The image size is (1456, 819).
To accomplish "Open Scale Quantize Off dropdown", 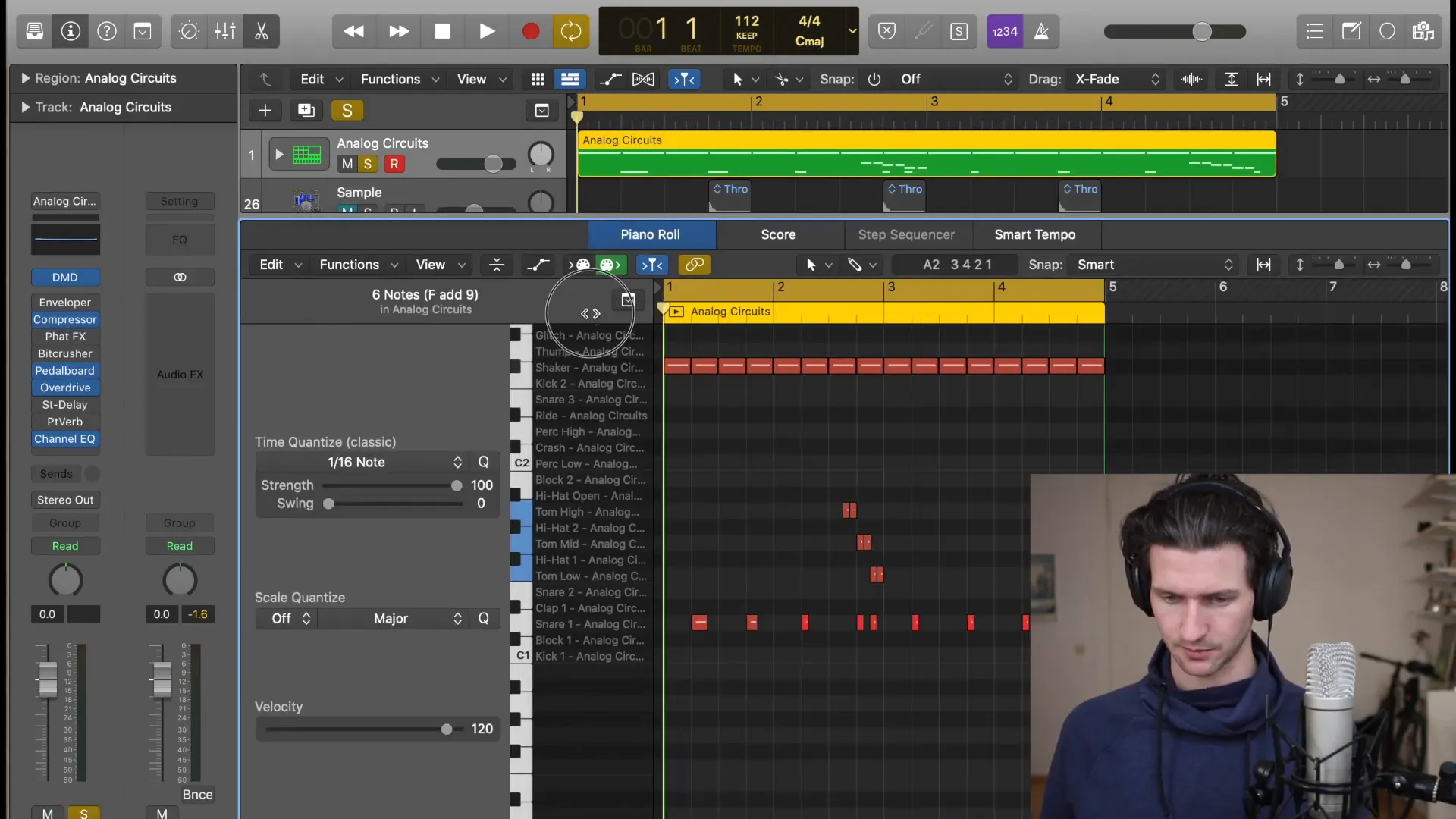I will [287, 618].
